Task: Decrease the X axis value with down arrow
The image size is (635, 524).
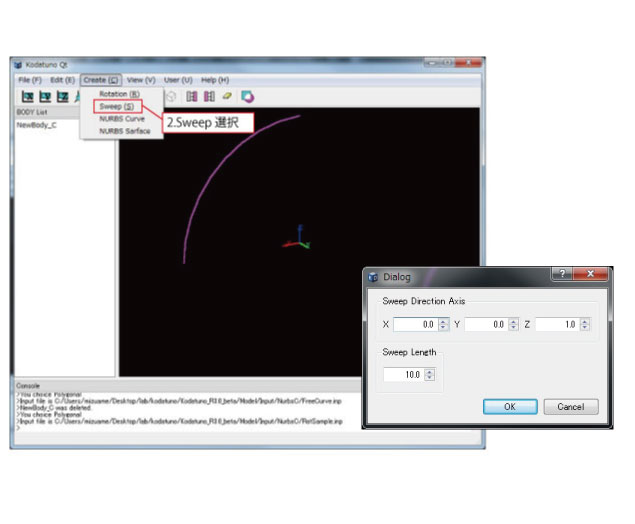Action: coord(443,328)
